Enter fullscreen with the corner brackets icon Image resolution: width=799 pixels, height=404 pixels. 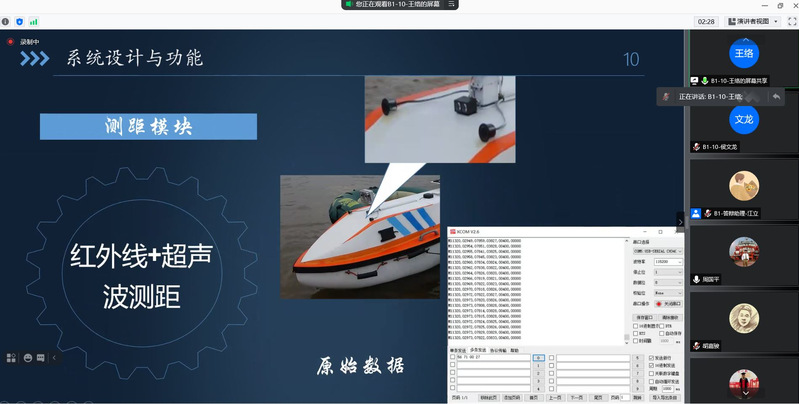(792, 21)
